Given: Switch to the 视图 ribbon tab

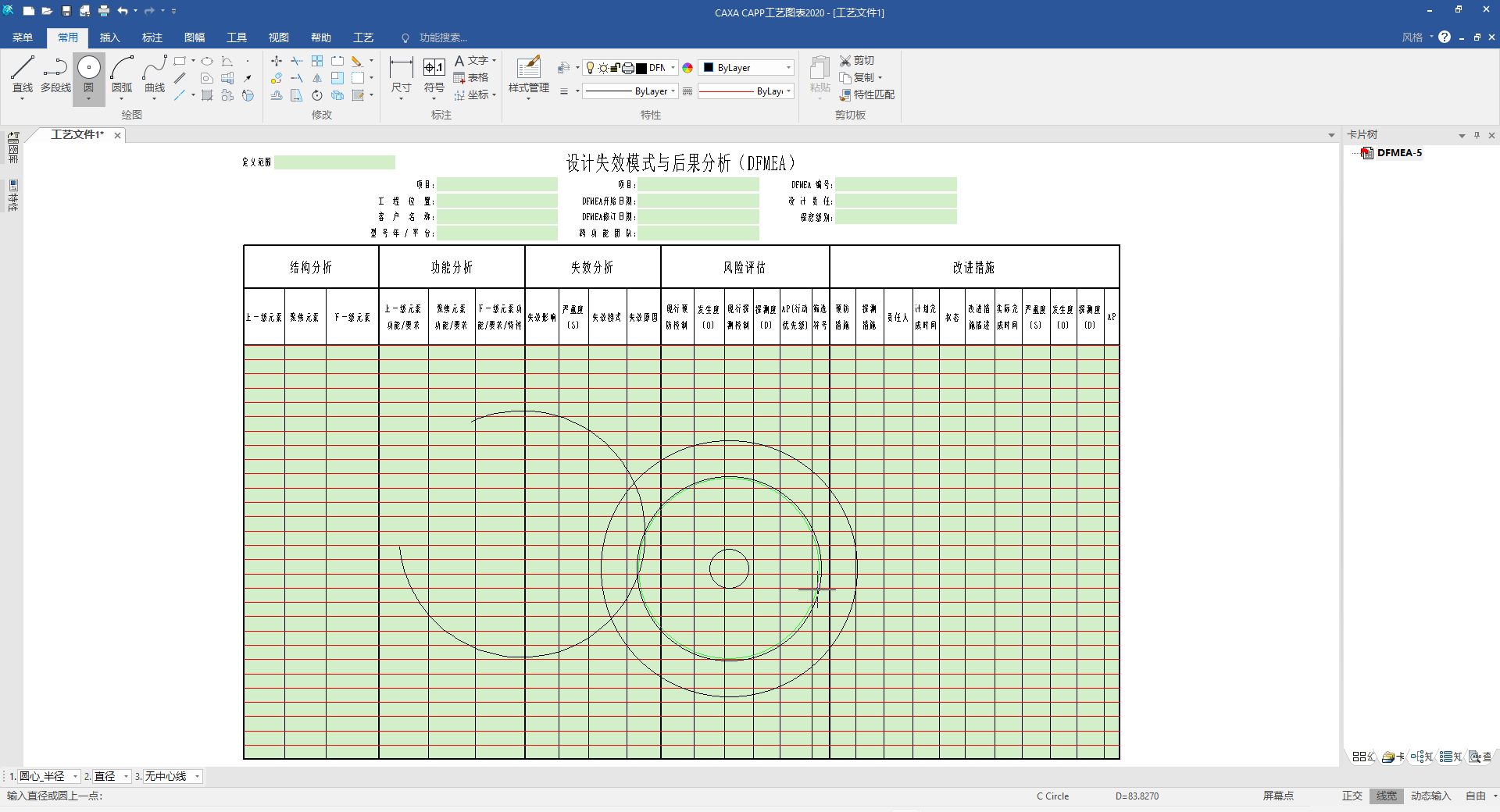Looking at the screenshot, I should point(279,37).
